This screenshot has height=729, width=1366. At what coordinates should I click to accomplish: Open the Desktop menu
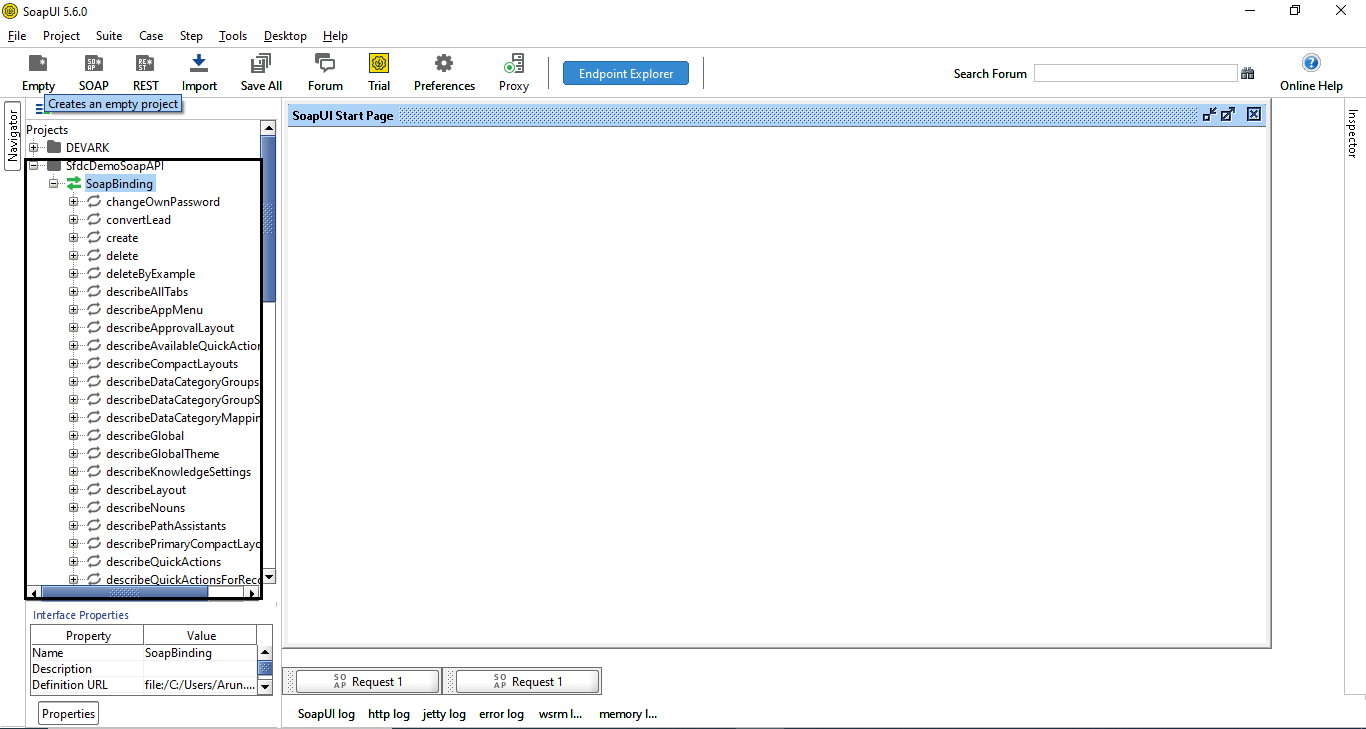coord(285,35)
